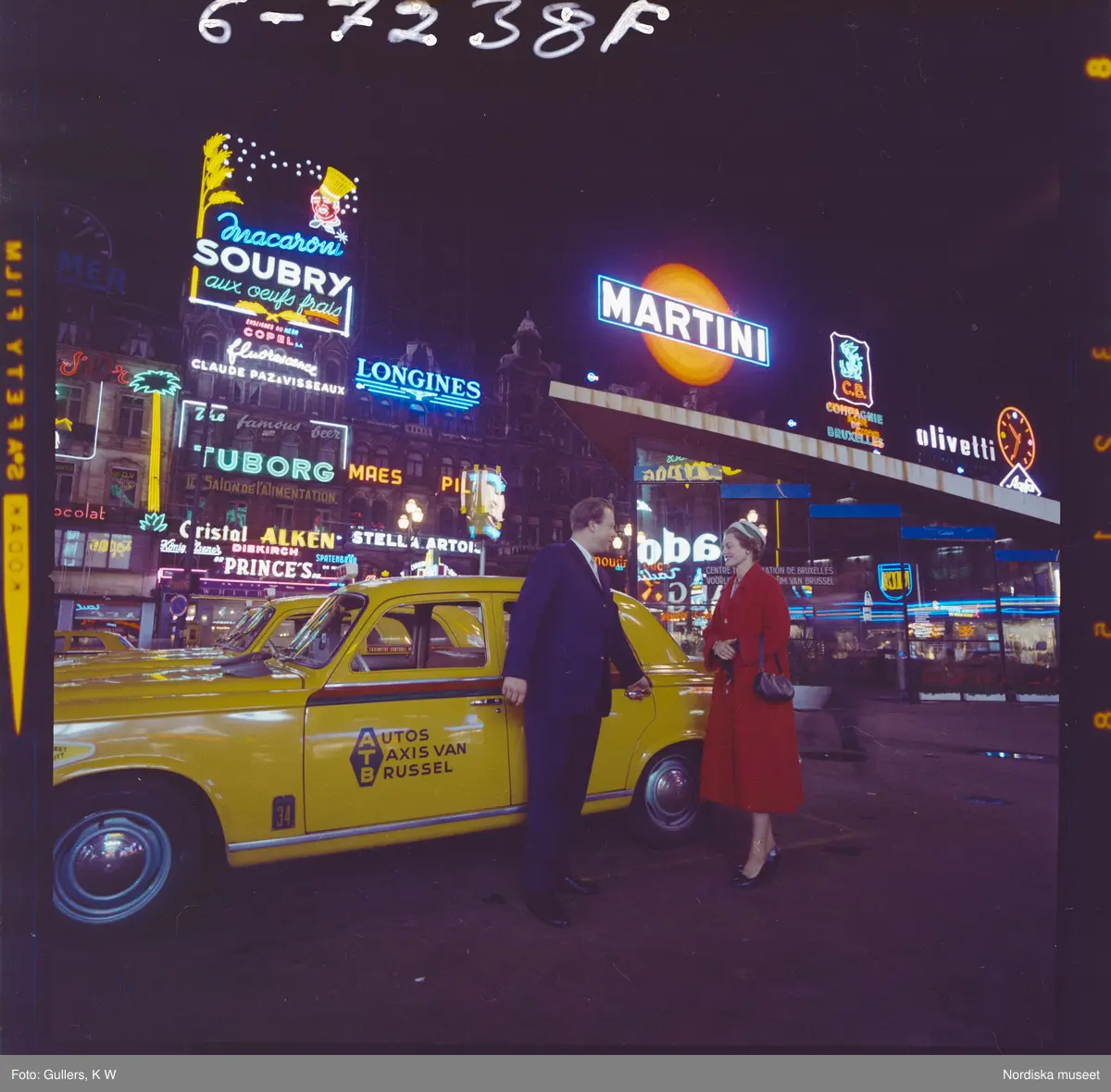Select the green TUBORG neon sign
1111x1092 pixels.
pos(268,465)
